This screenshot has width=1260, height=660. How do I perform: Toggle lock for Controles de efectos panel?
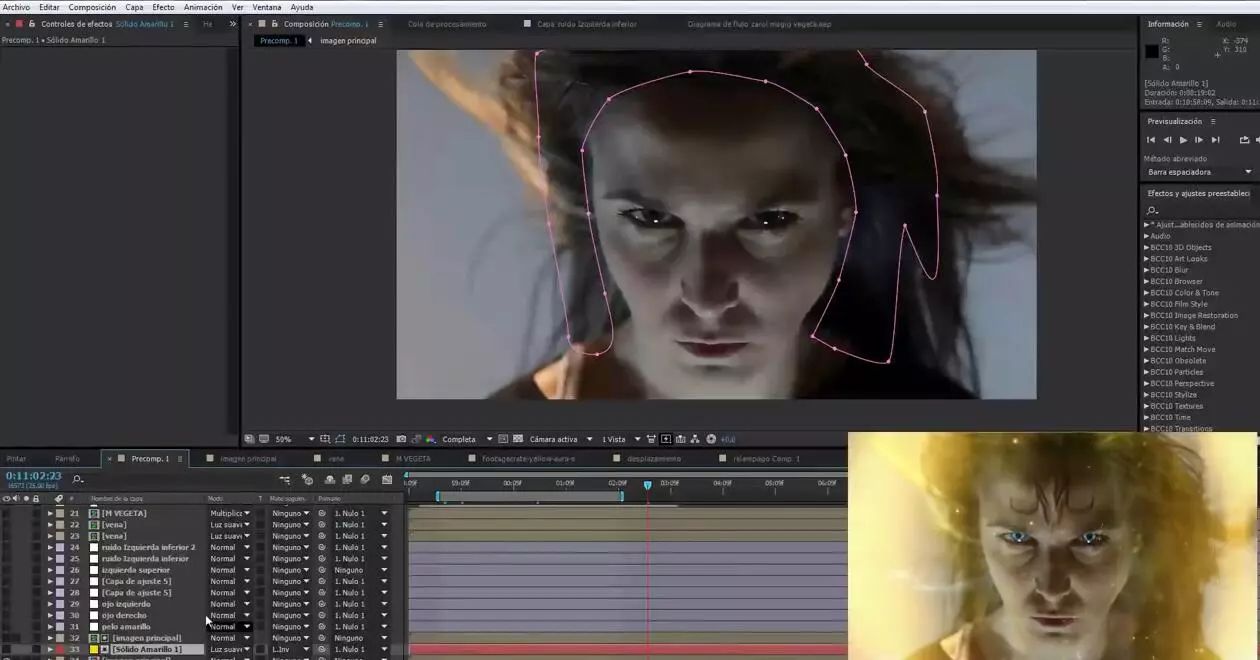pyautogui.click(x=32, y=24)
